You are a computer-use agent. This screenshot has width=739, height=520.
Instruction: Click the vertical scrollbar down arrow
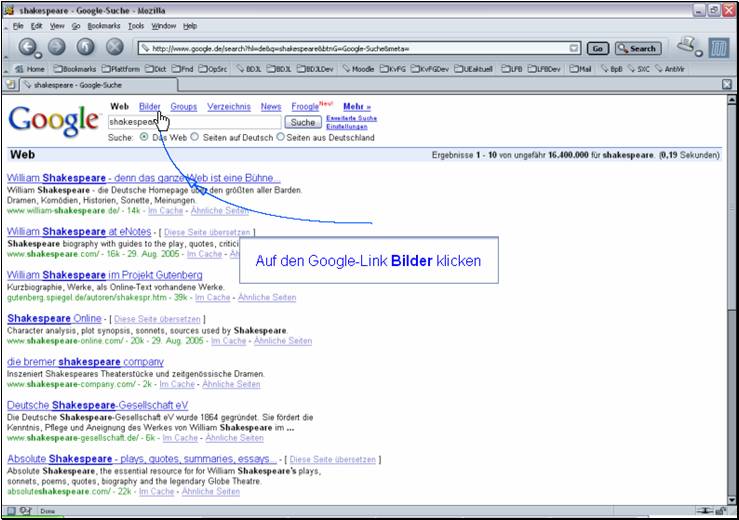click(732, 499)
